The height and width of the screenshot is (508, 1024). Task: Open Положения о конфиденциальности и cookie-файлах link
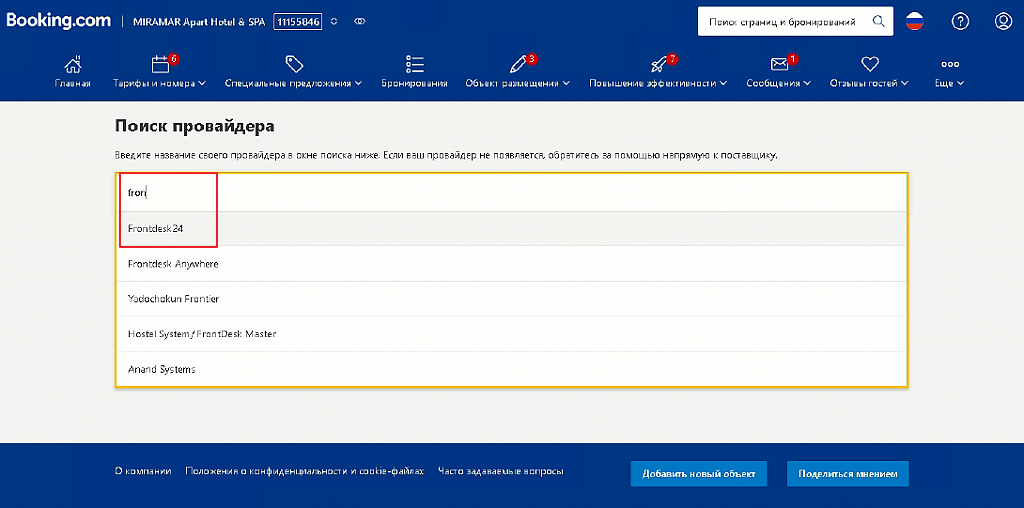[x=304, y=471]
